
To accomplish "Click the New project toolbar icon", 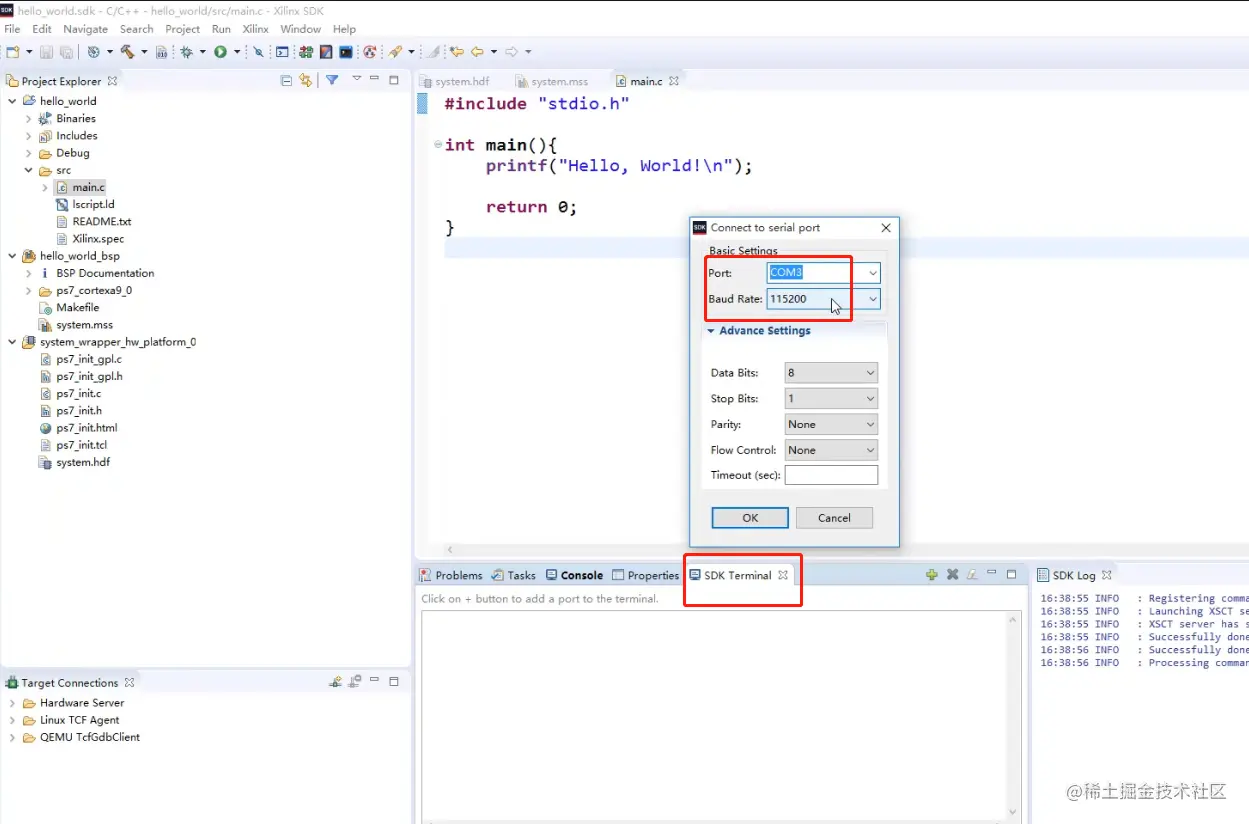I will [x=13, y=52].
